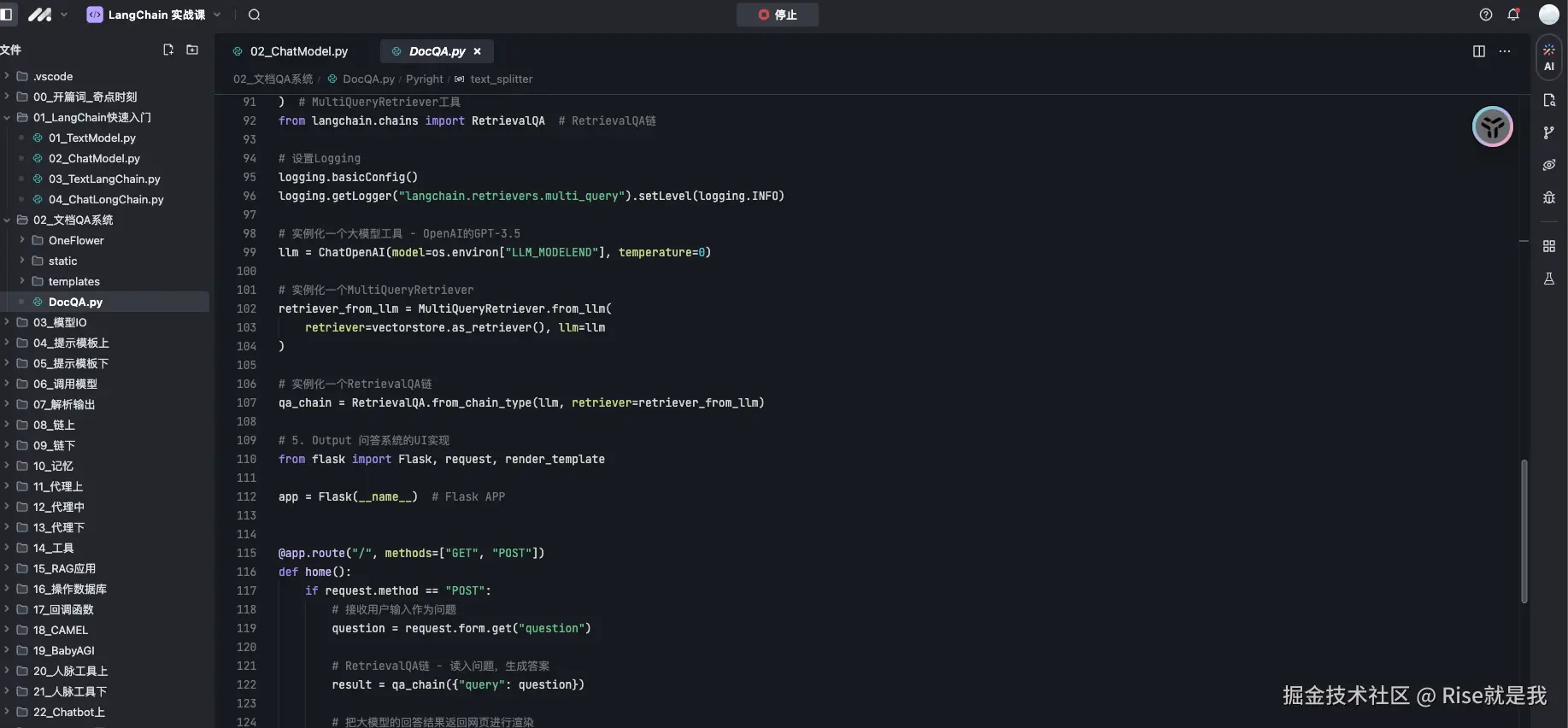The width and height of the screenshot is (1568, 728).
Task: Toggle the left sidebar panel
Action: point(7,15)
